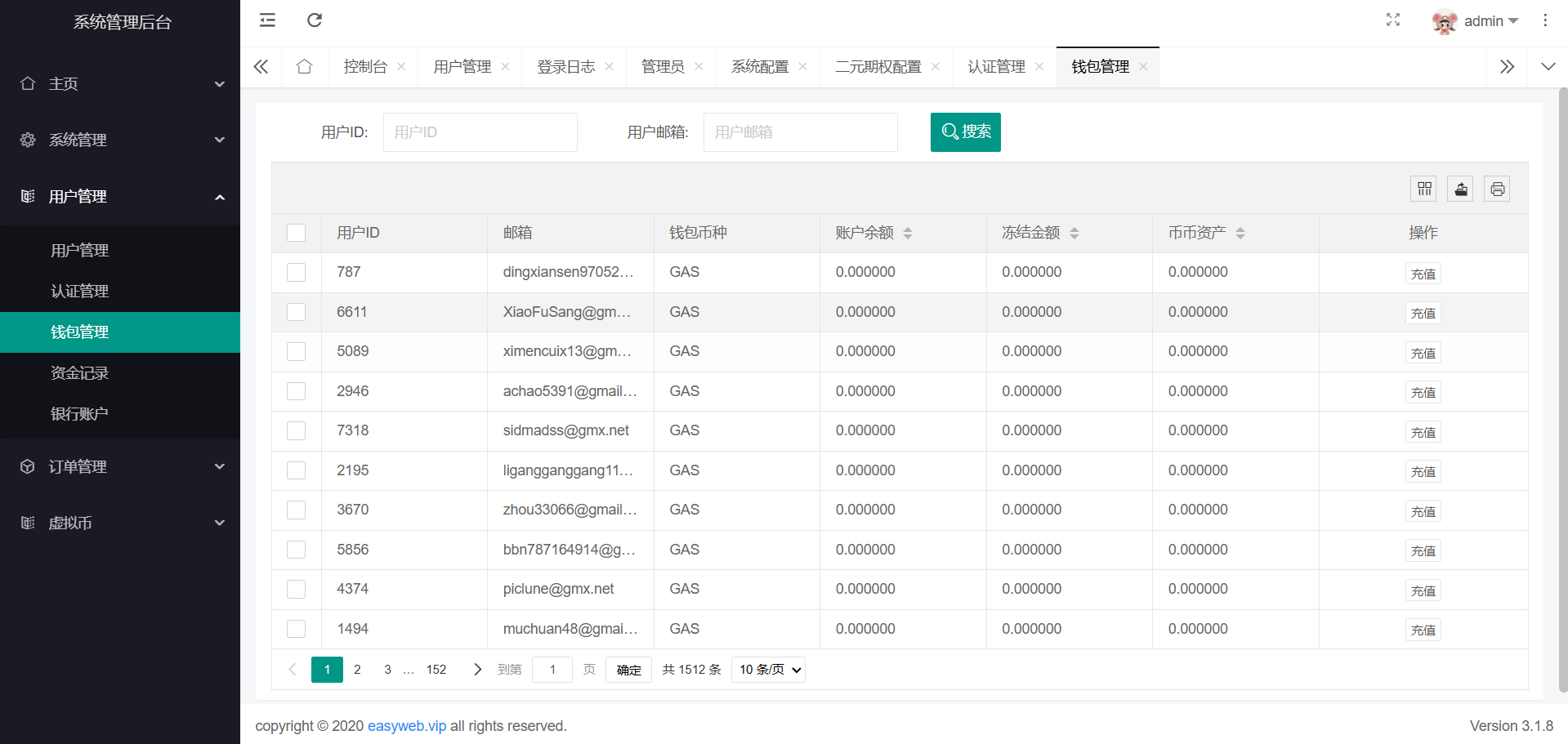This screenshot has width=1568, height=744.
Task: Check the select-all header checkbox
Action: pyautogui.click(x=297, y=233)
